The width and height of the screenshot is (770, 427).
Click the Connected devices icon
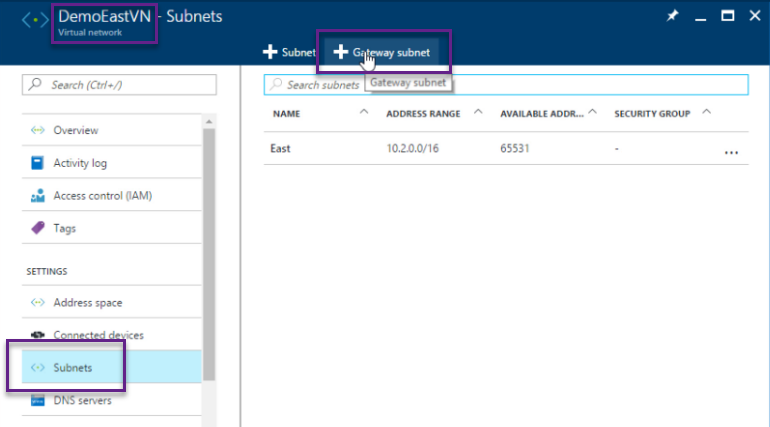click(x=37, y=335)
